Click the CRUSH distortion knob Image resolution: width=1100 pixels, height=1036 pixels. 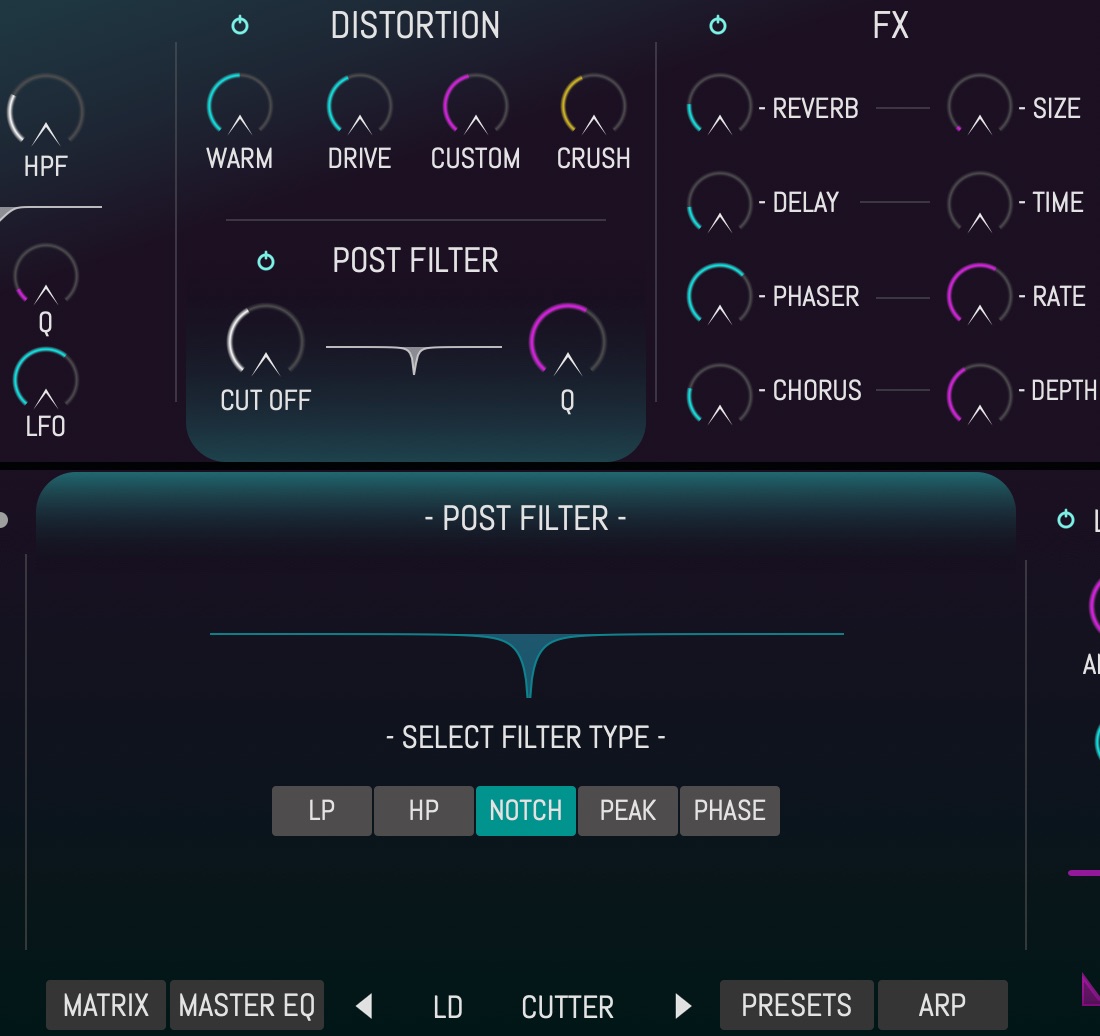pyautogui.click(x=593, y=106)
